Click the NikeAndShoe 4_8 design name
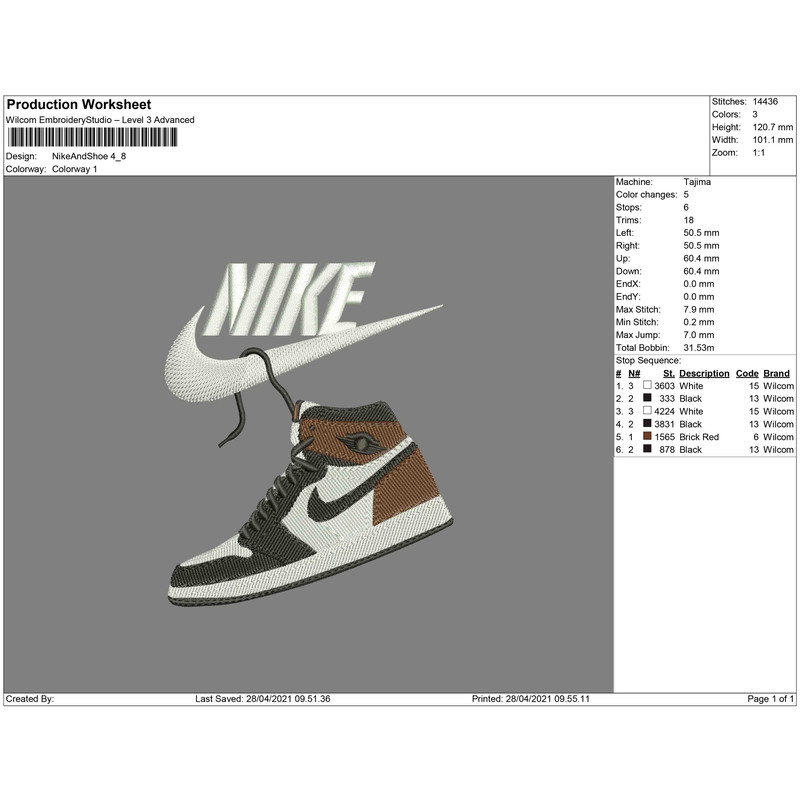Image resolution: width=800 pixels, height=800 pixels. point(90,157)
